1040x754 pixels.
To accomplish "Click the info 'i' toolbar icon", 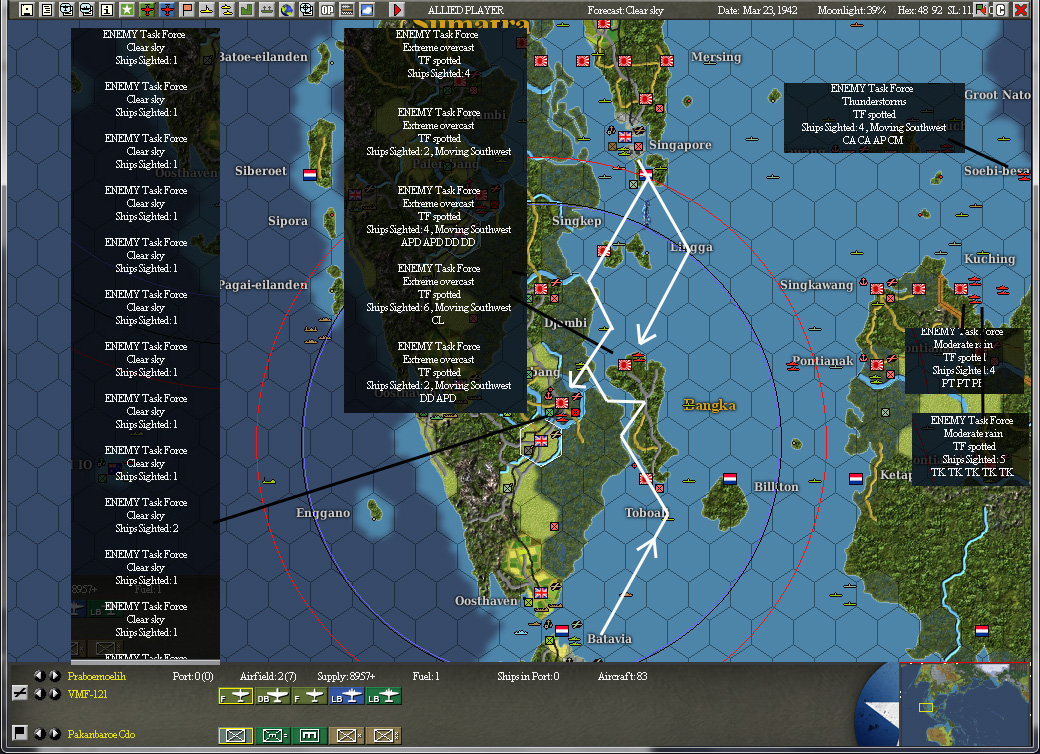I will point(106,9).
